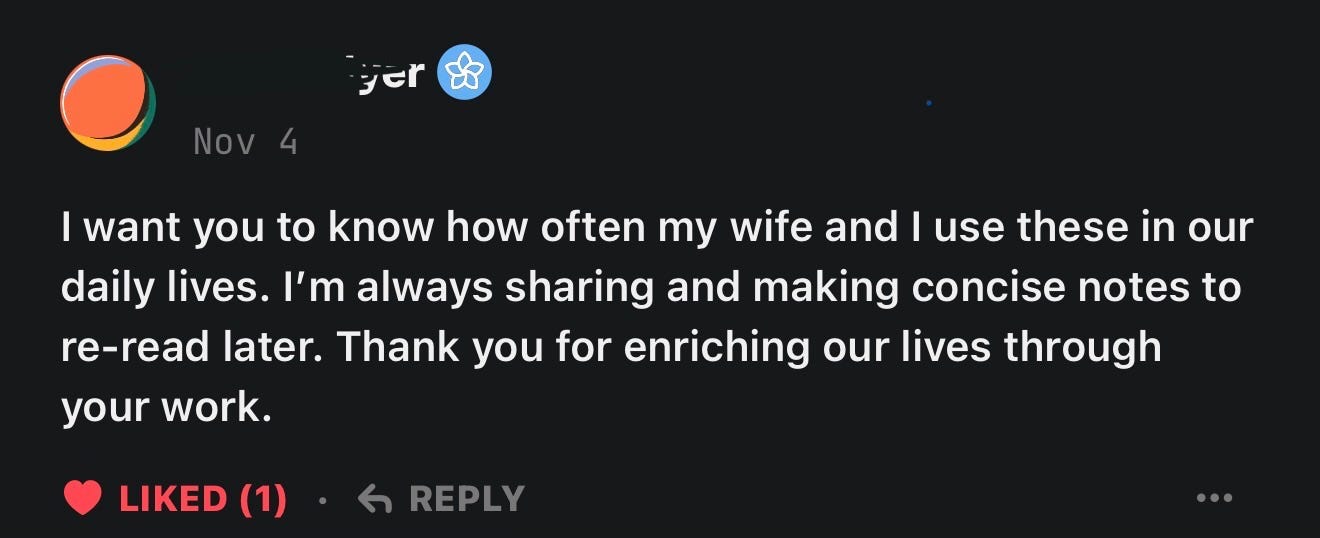Image resolution: width=1320 pixels, height=538 pixels.
Task: Open the comment's Nov 4 timestamp
Action: point(245,142)
